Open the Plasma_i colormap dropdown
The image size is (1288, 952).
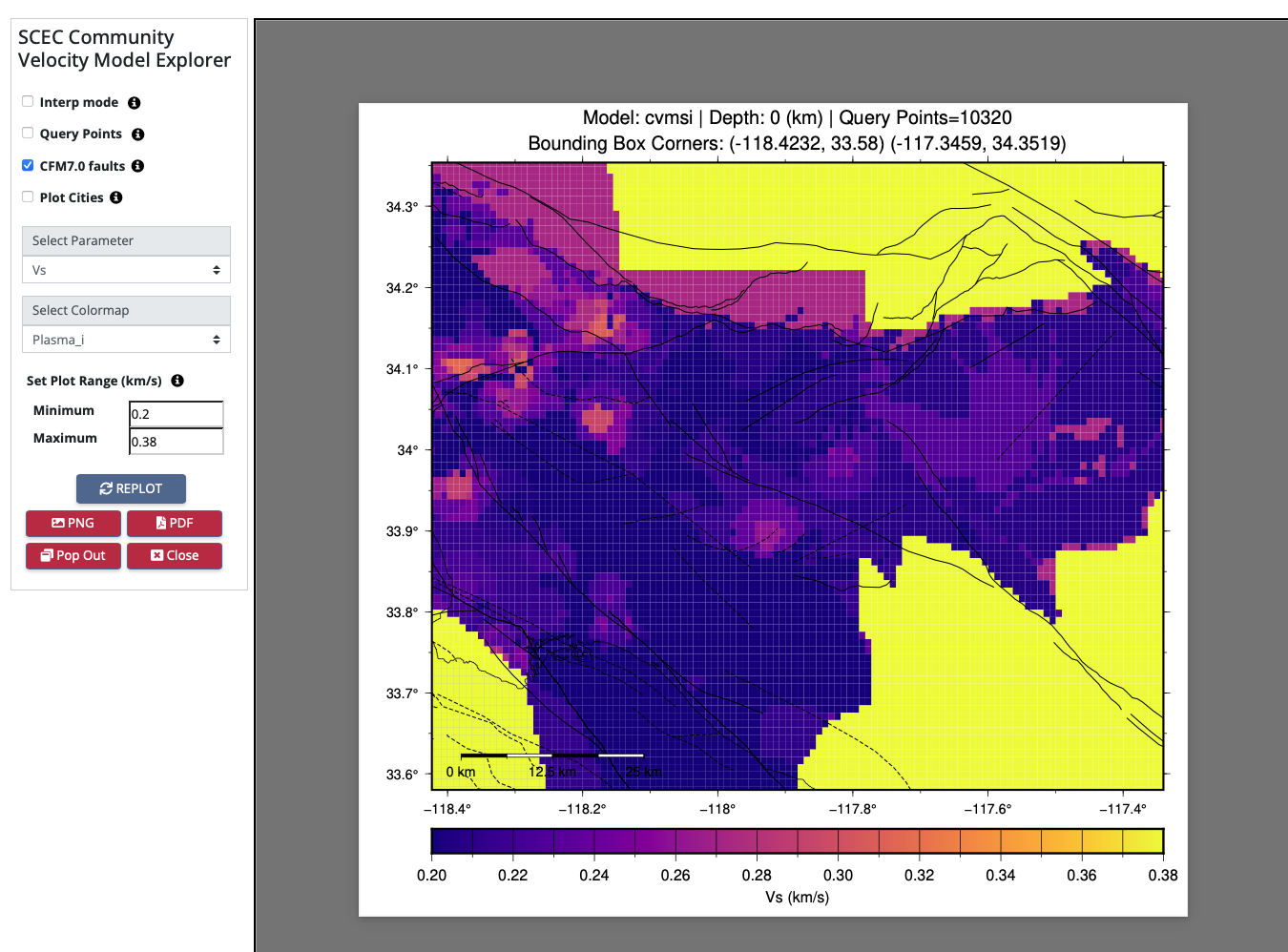pos(126,340)
